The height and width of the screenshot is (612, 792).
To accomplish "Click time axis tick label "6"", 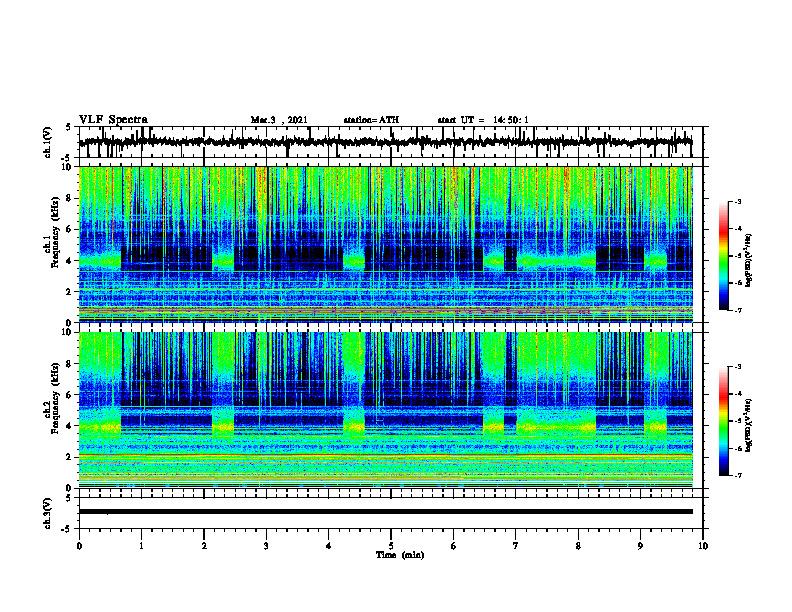I will pos(453,546).
